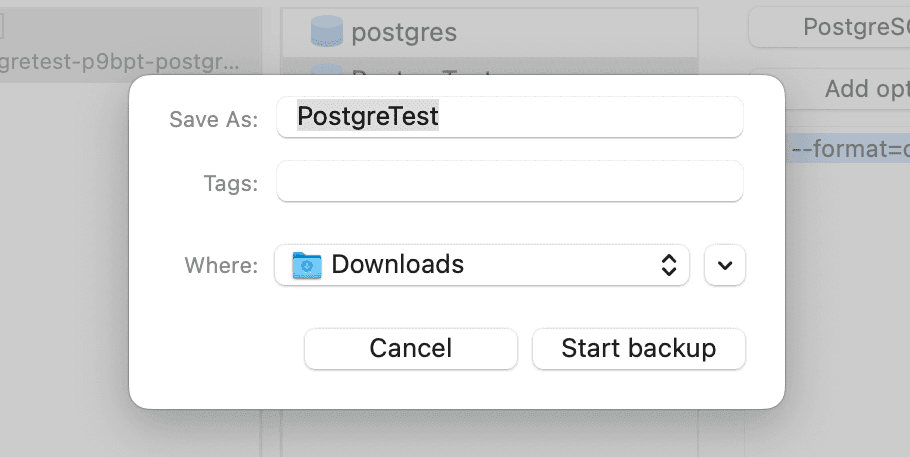Open the PostgreSQL version dropdown behind the dialog
The image size is (910, 457).
pyautogui.click(x=828, y=28)
